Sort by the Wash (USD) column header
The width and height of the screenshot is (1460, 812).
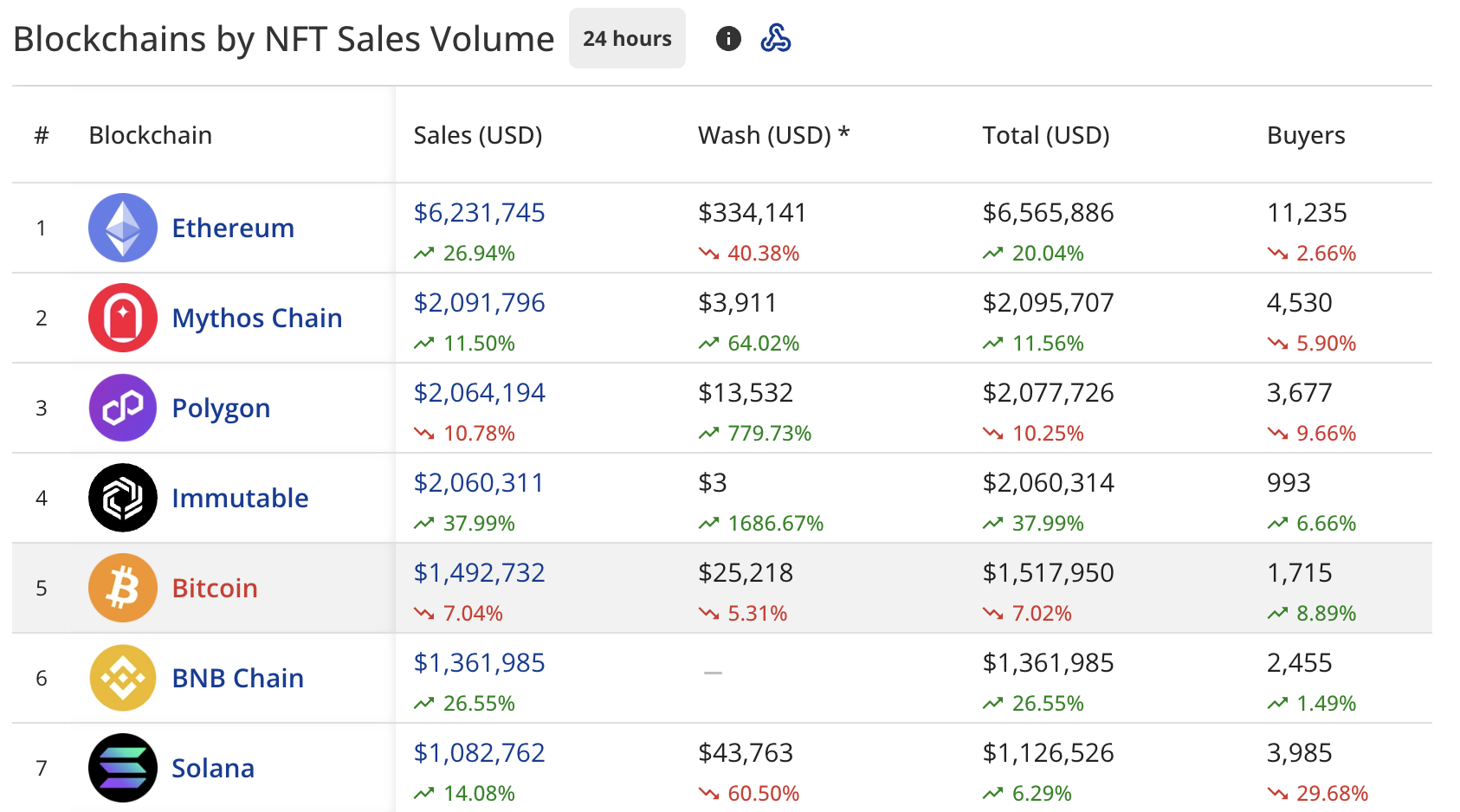(773, 136)
